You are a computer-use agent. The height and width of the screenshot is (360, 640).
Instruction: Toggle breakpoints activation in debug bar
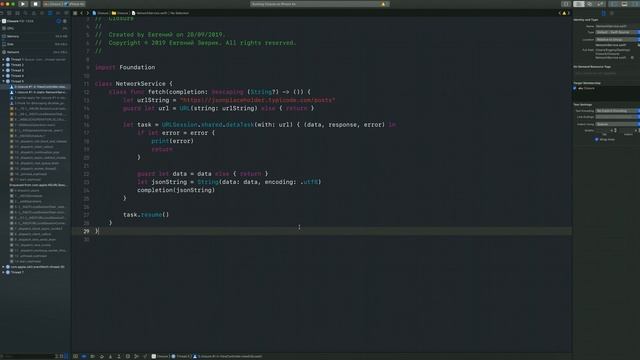coord(84,356)
